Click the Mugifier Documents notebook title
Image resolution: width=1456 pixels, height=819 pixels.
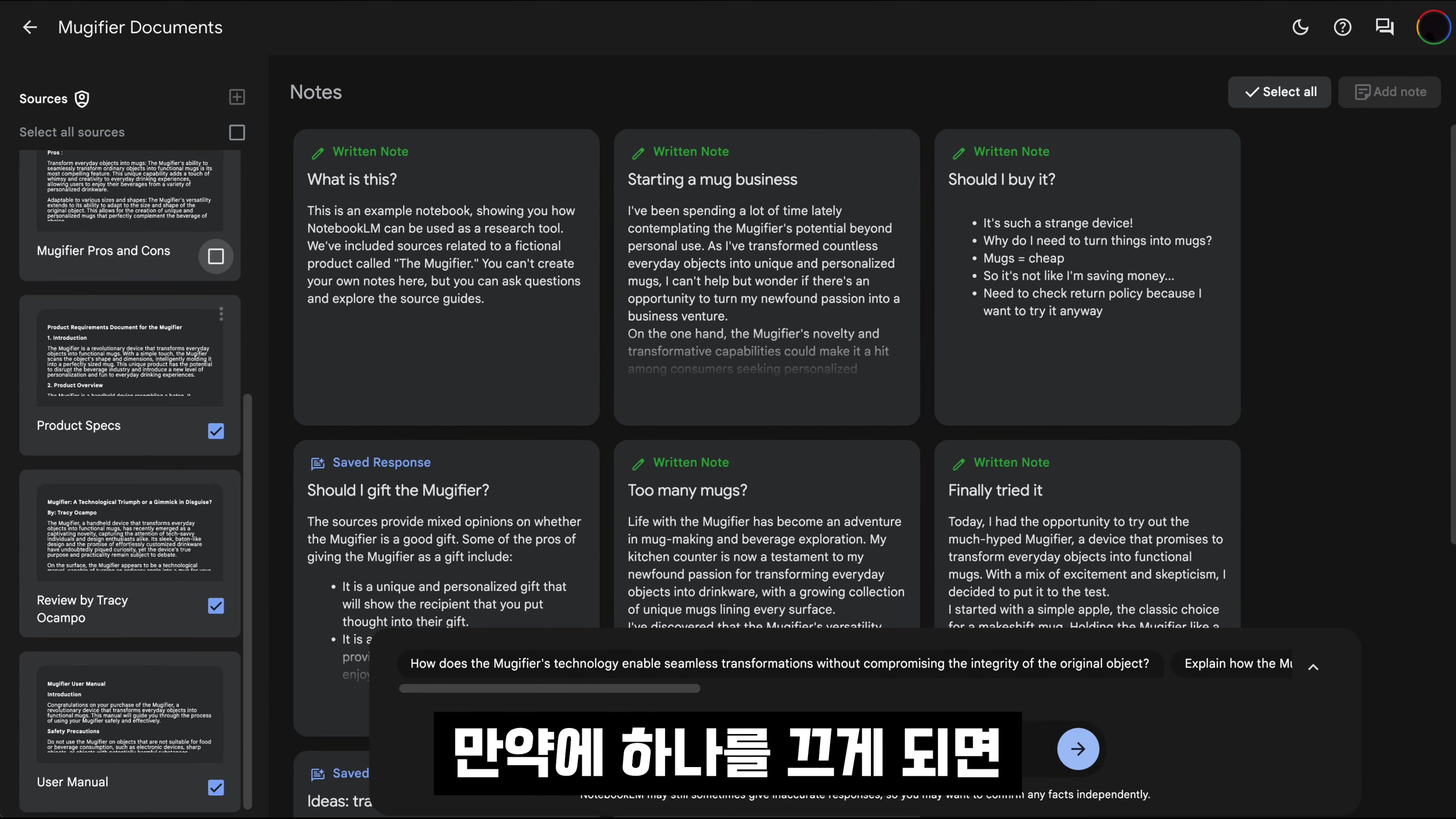pyautogui.click(x=140, y=27)
